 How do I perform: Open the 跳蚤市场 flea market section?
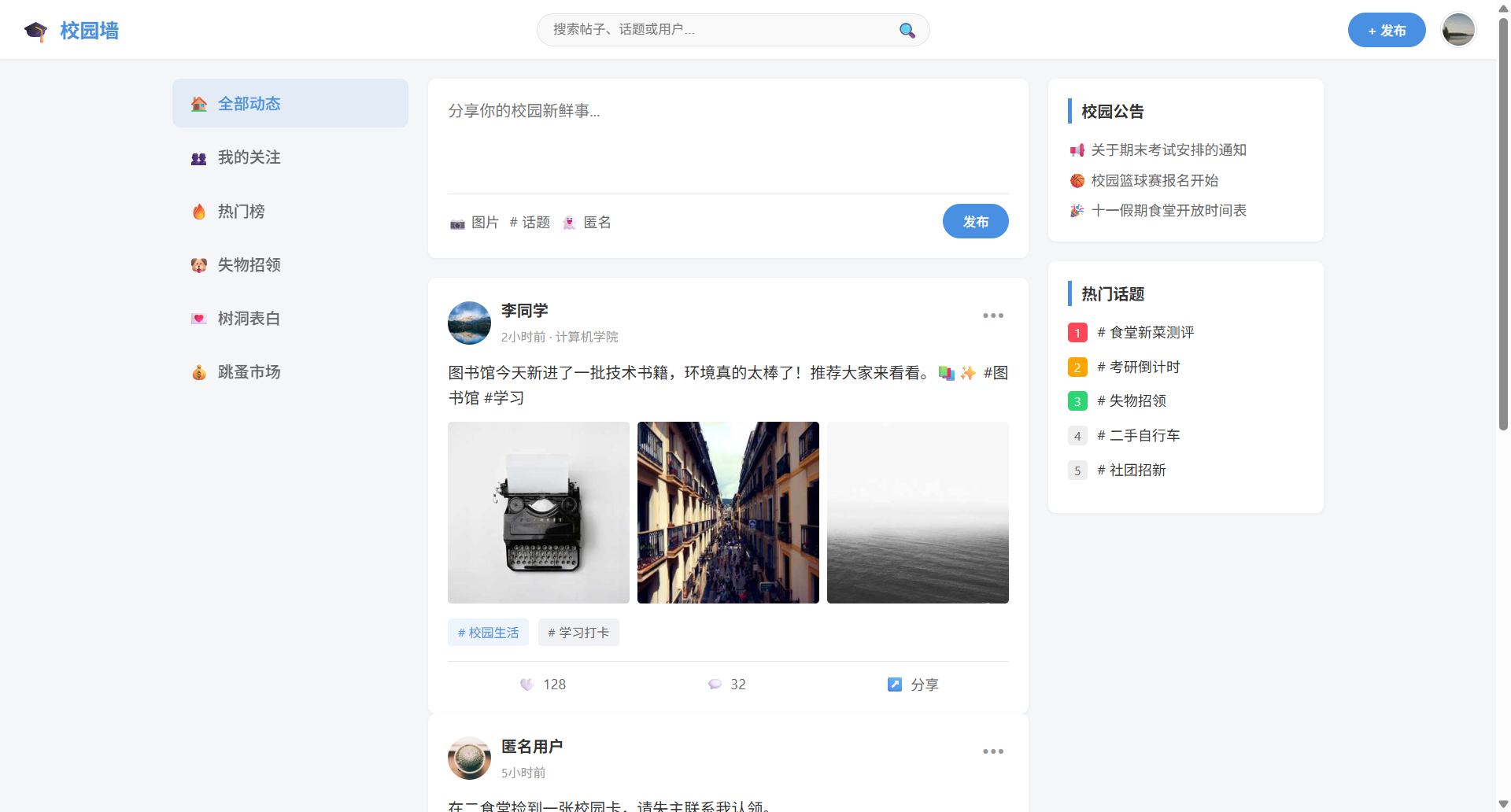coord(249,371)
